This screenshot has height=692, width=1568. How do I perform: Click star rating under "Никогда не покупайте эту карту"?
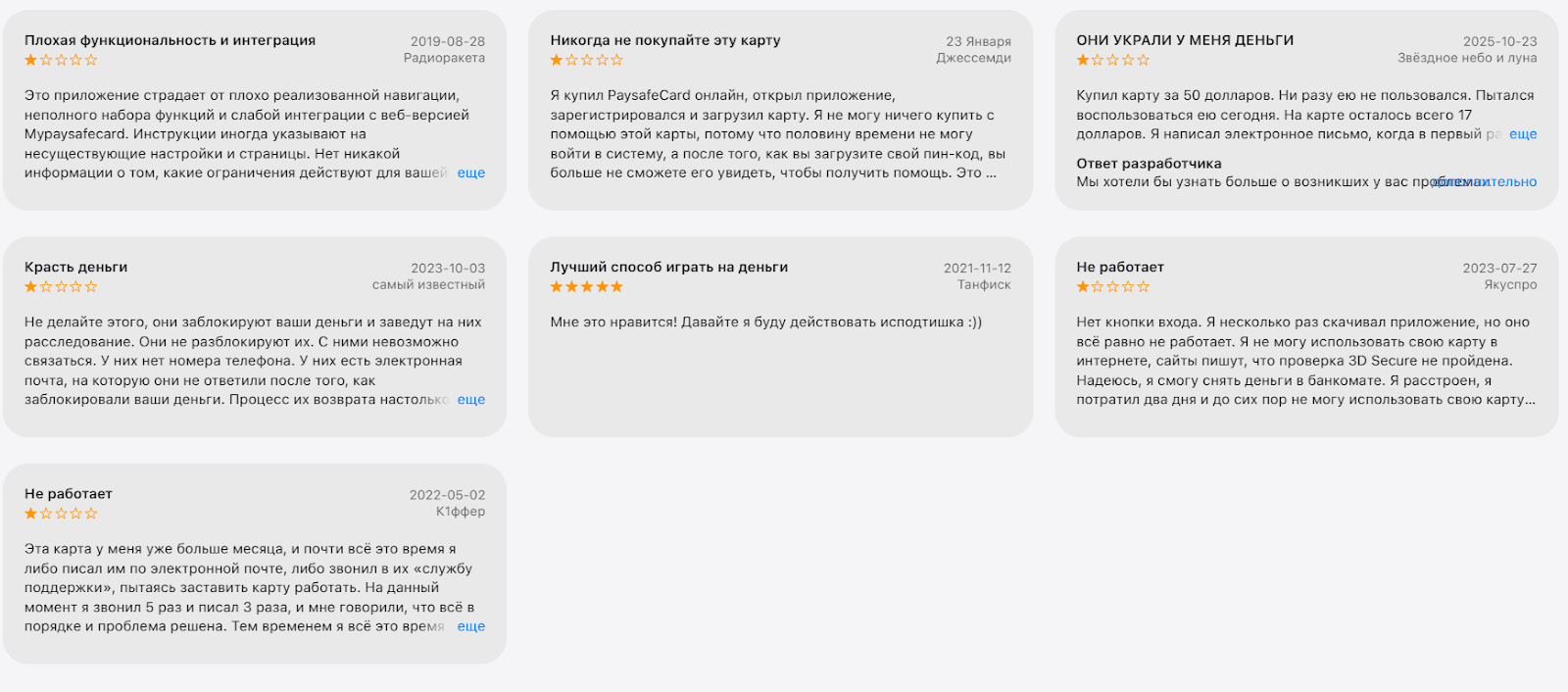pos(586,60)
